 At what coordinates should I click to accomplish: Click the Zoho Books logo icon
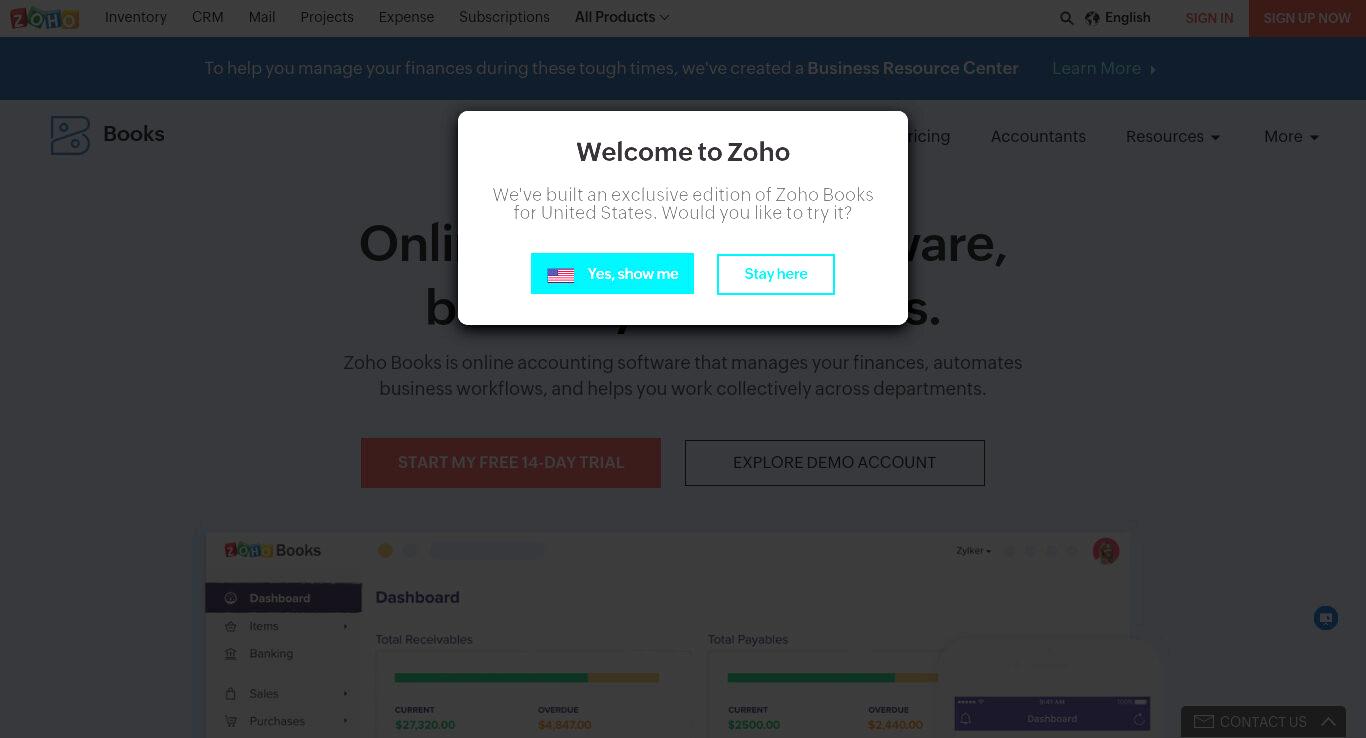pyautogui.click(x=70, y=135)
